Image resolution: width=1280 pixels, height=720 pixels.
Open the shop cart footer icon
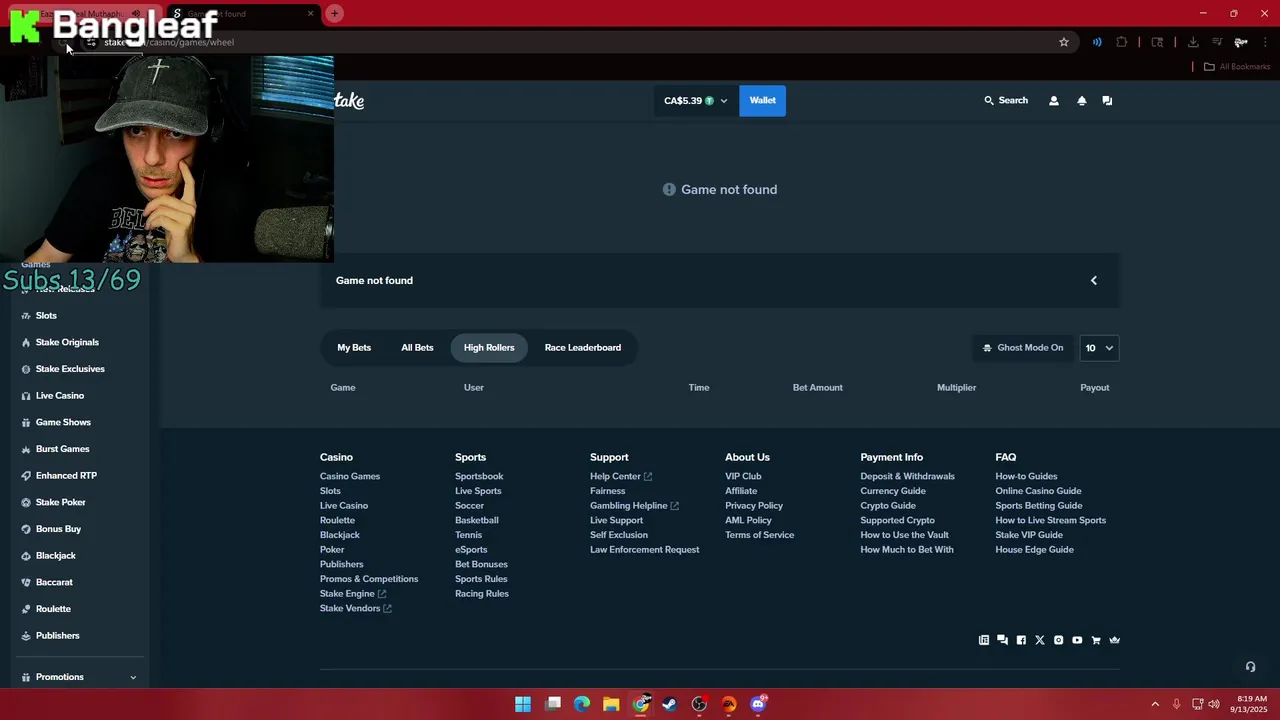point(1096,640)
